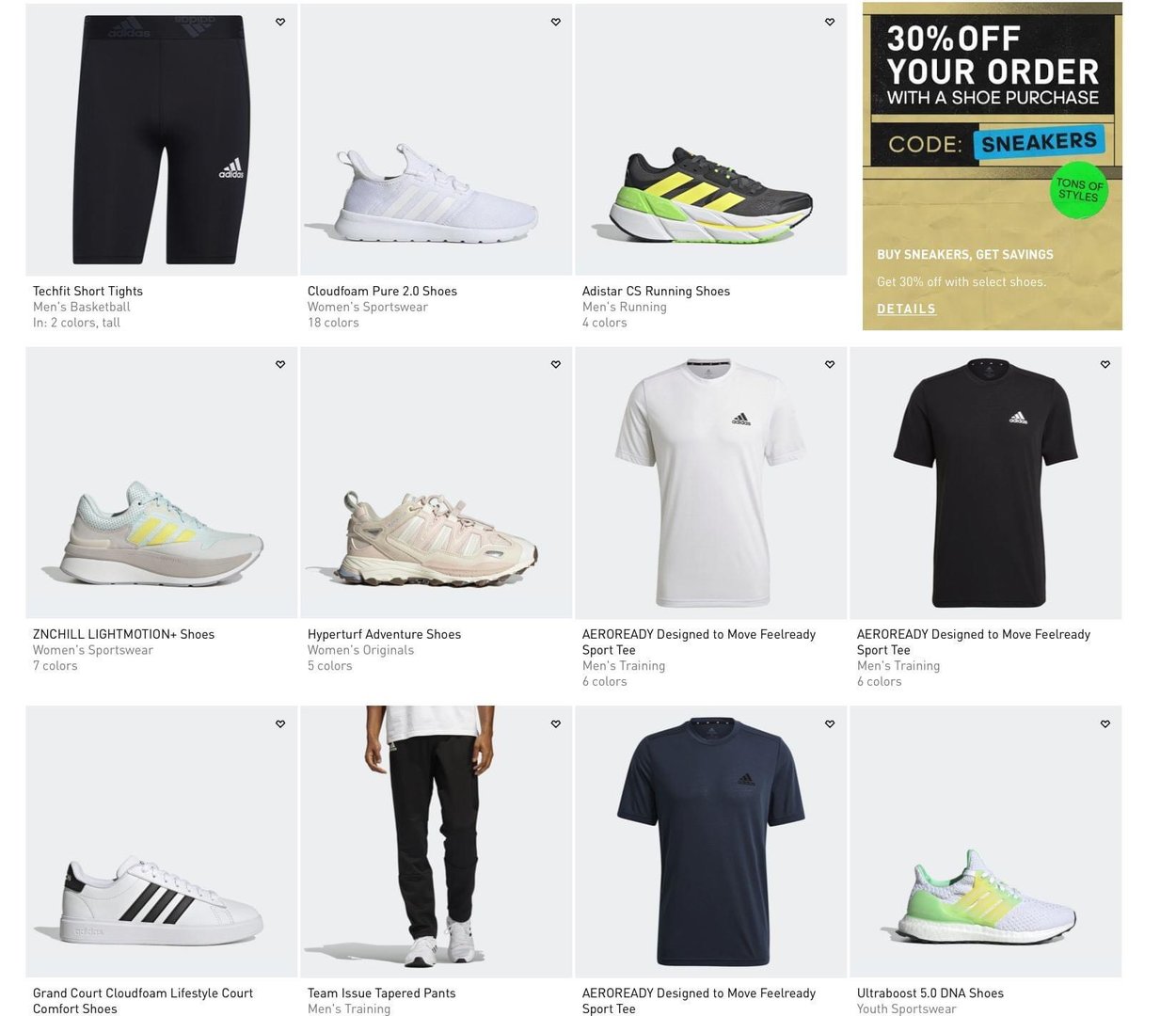
Task: Wishlist the Team Issue Tapered Pants
Action: (x=556, y=723)
